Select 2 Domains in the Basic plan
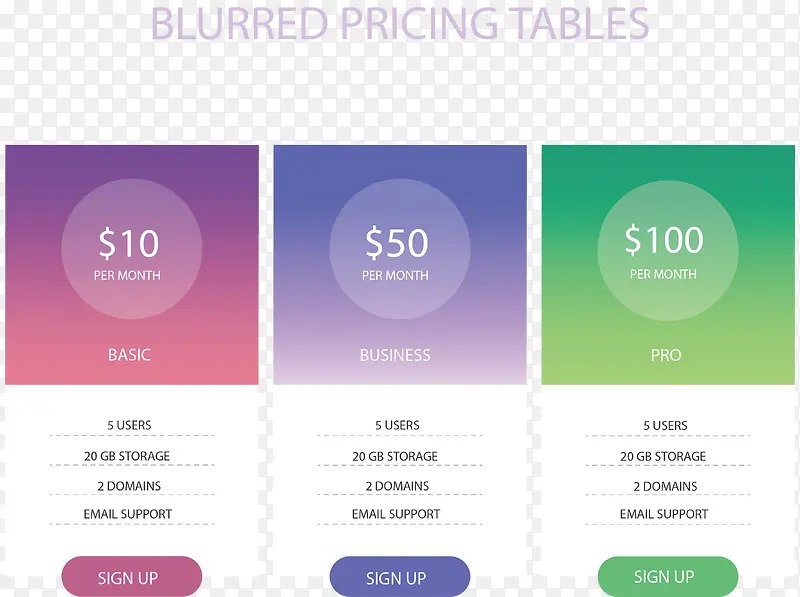The height and width of the screenshot is (597, 800). click(x=129, y=486)
